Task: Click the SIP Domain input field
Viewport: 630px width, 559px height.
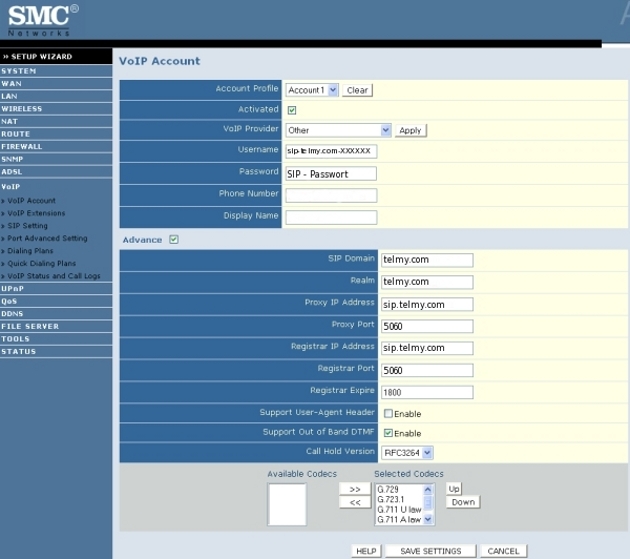Action: [426, 260]
